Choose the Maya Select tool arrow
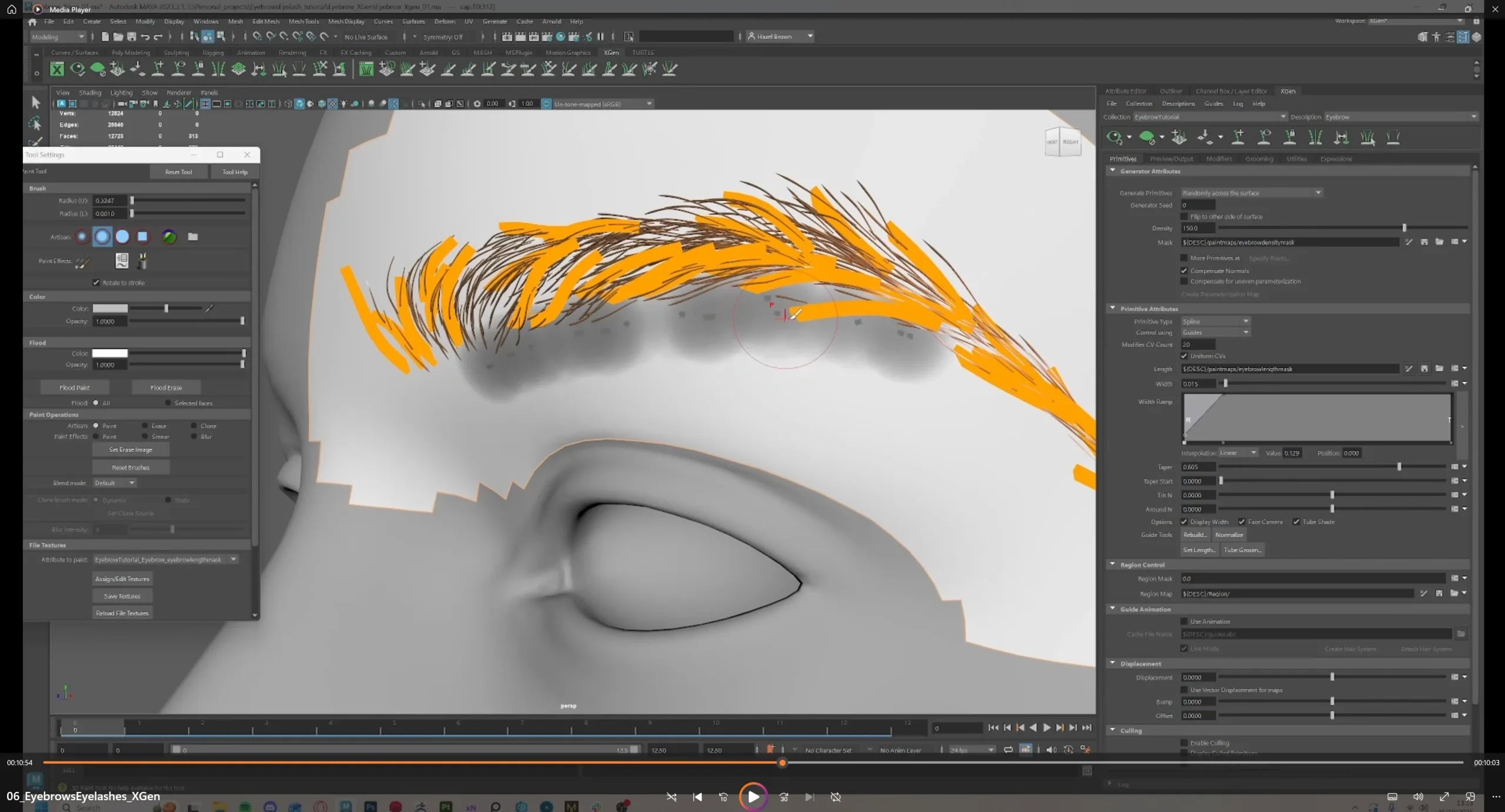 [35, 102]
